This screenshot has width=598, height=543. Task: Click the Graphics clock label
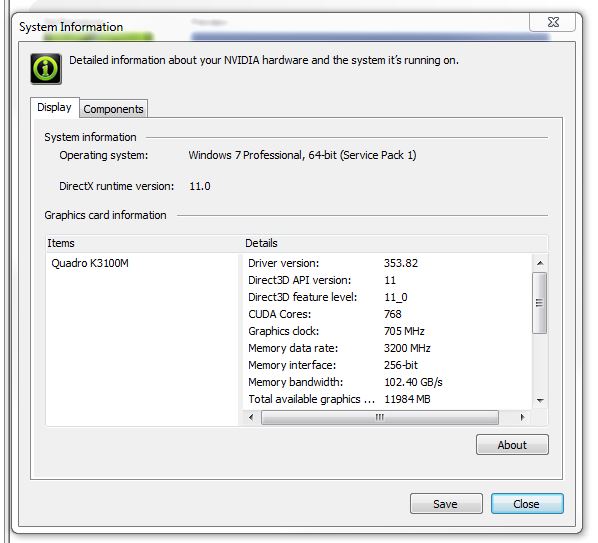tap(284, 331)
